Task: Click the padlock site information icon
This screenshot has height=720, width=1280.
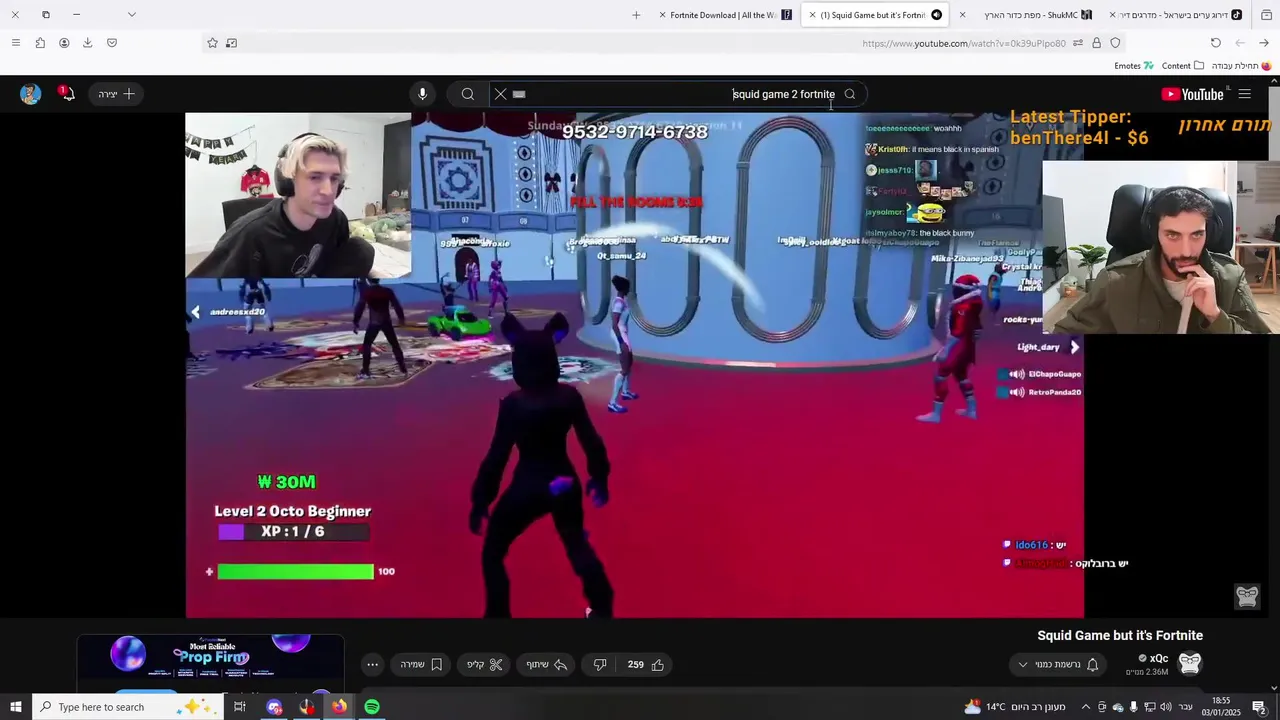Action: coord(1096,43)
